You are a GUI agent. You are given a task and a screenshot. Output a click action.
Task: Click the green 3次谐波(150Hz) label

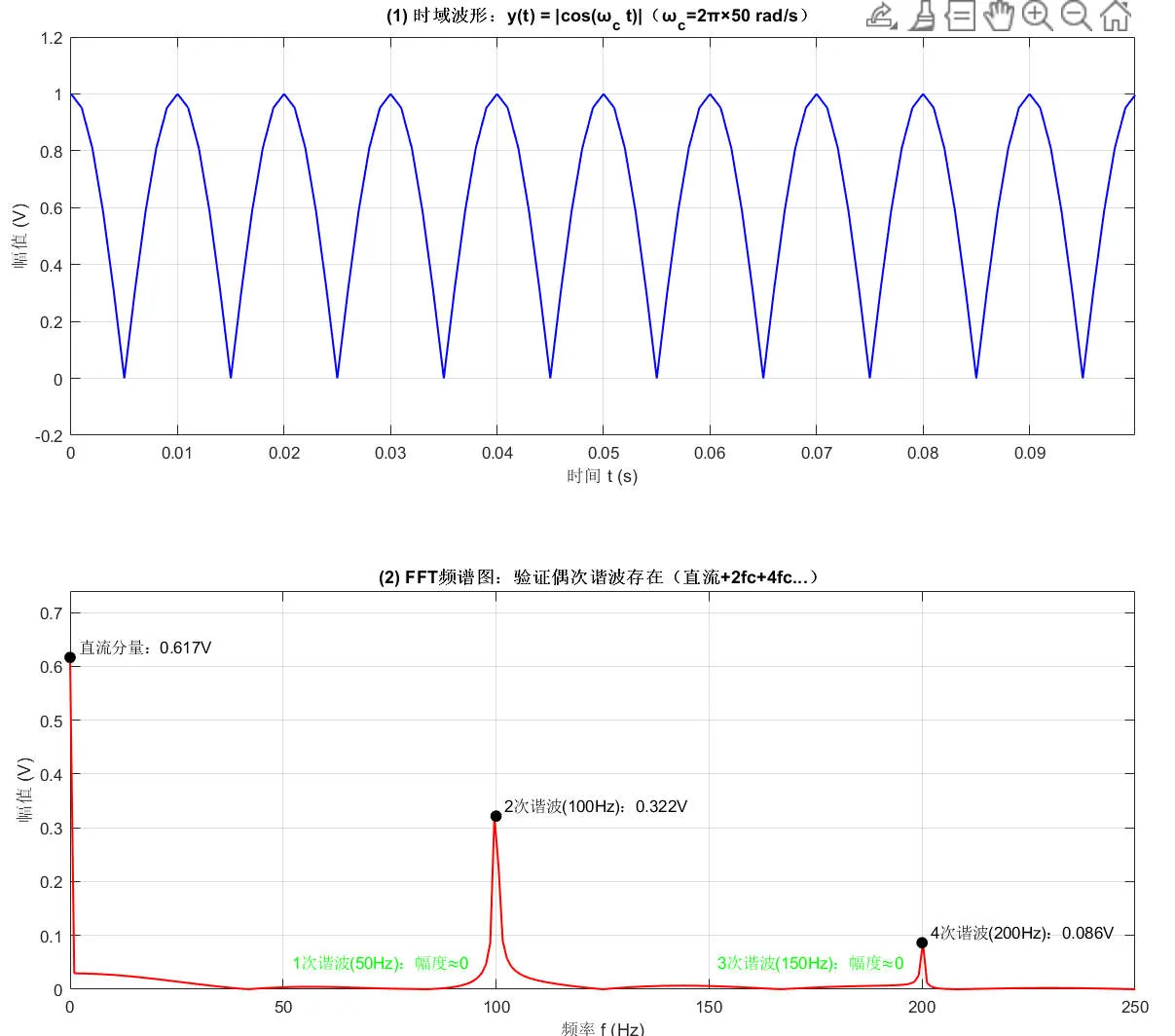pos(810,963)
